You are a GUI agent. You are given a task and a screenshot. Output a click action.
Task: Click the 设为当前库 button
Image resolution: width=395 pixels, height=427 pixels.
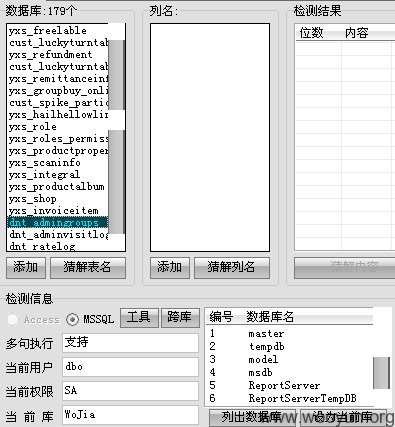[343, 418]
